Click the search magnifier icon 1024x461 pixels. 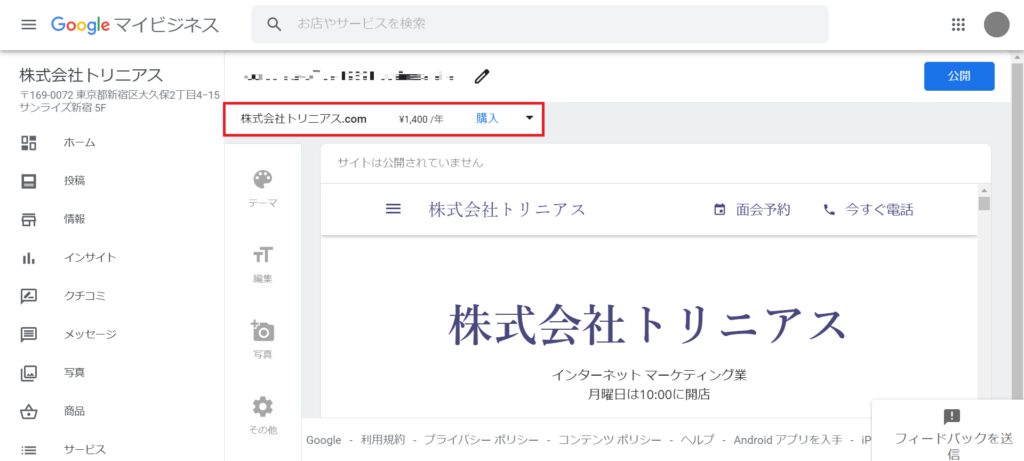(x=274, y=25)
